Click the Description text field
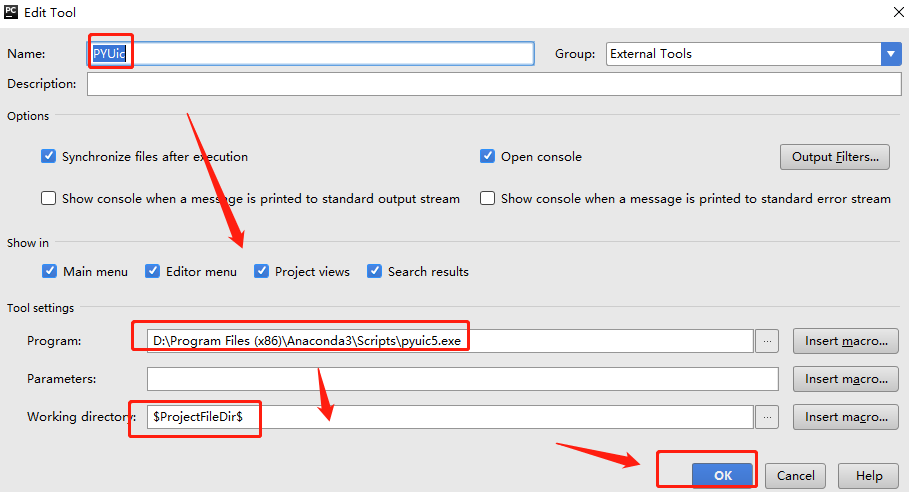This screenshot has width=909, height=492. pyautogui.click(x=494, y=84)
